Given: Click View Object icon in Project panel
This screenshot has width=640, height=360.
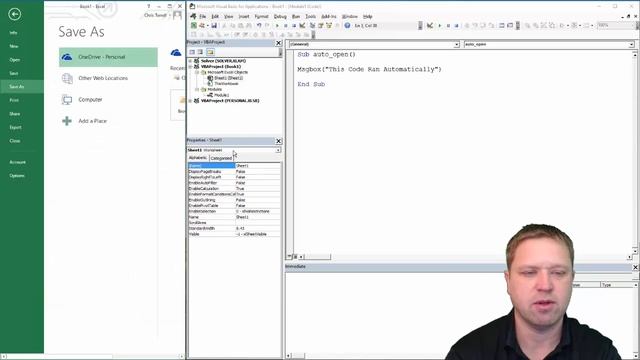Looking at the screenshot, I should coord(200,52).
